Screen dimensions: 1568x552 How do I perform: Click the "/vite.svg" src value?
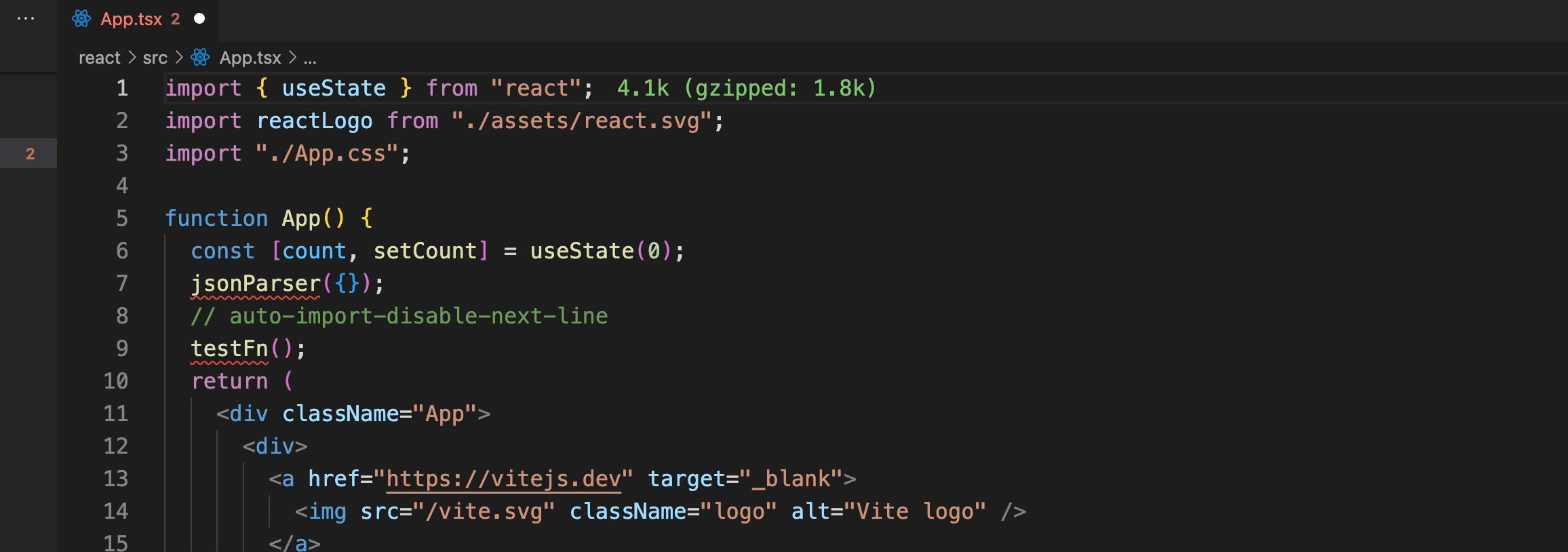tap(484, 511)
